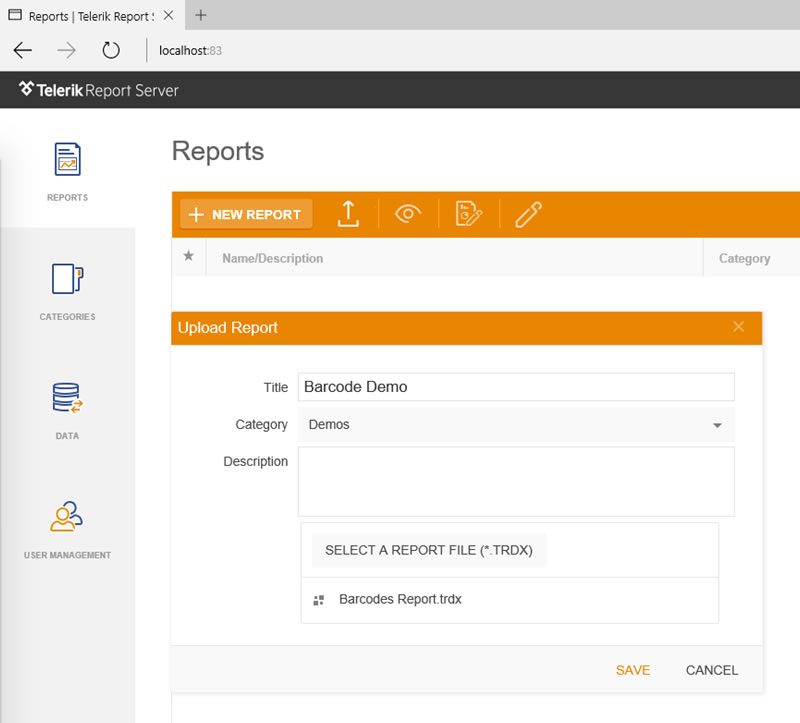Click the Telerik Report Server logo
Image resolution: width=800 pixels, height=723 pixels.
(x=98, y=90)
